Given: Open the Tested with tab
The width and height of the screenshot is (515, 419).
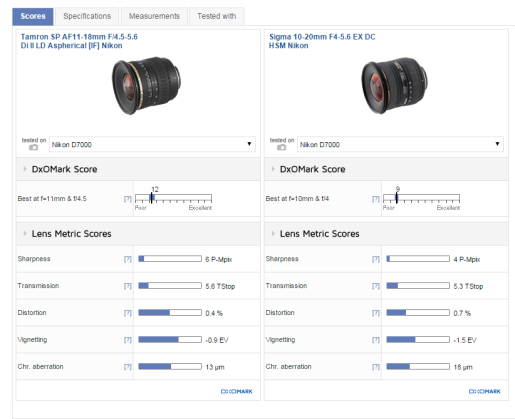Looking at the screenshot, I should point(217,16).
